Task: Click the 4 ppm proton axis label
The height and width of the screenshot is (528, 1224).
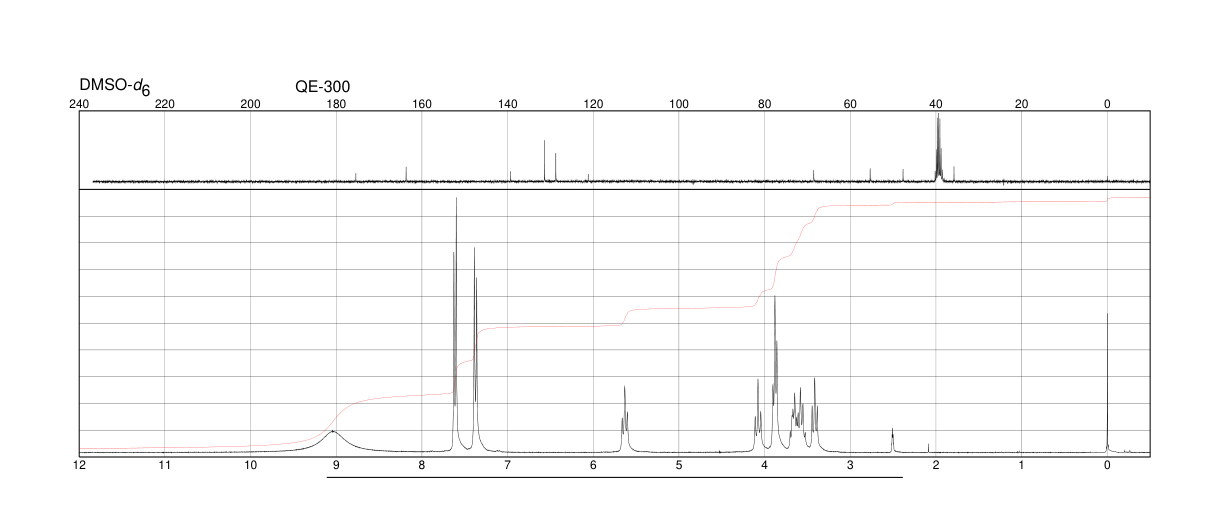Action: [764, 466]
